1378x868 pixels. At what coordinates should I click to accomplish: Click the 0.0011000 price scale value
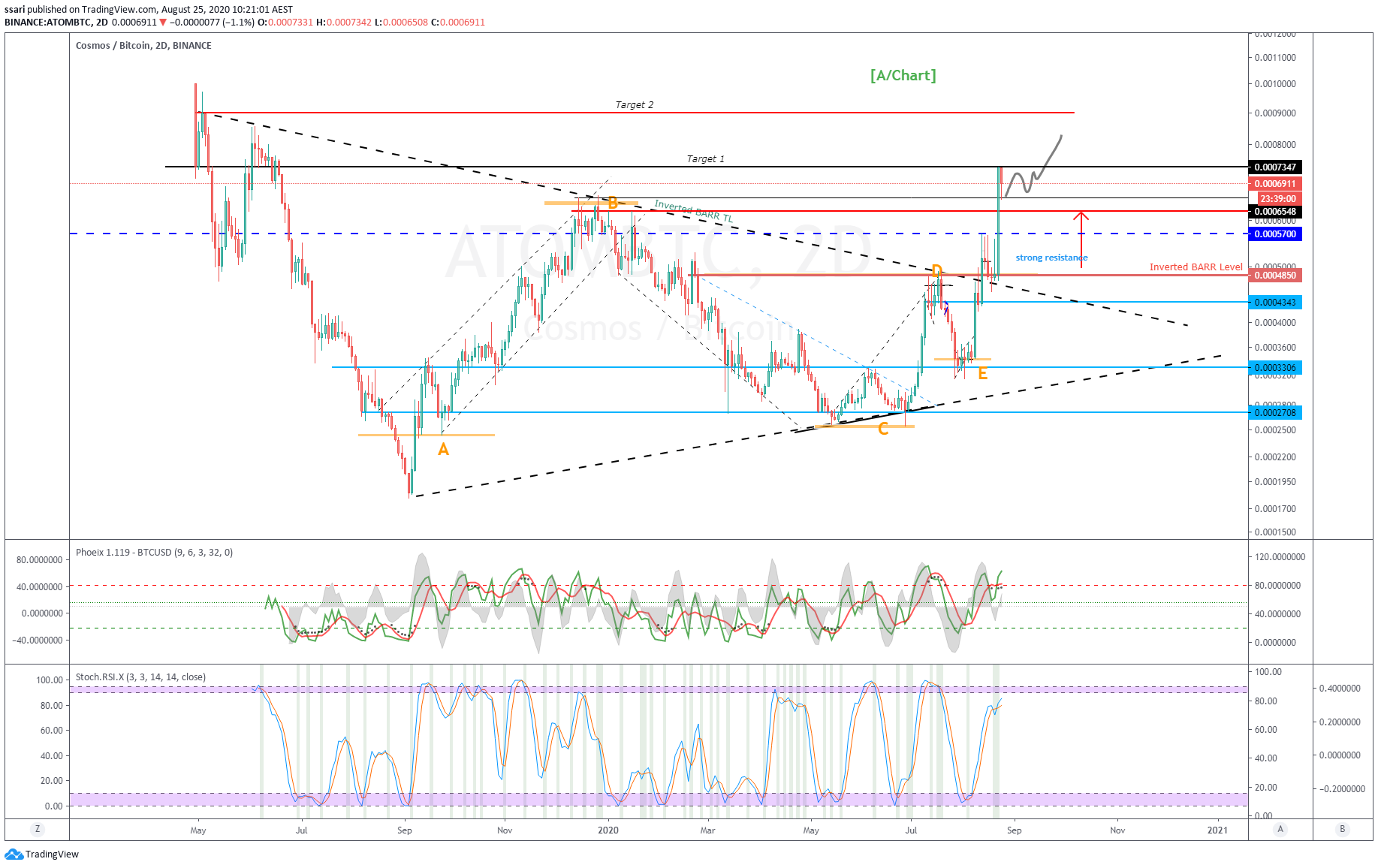tap(1275, 58)
